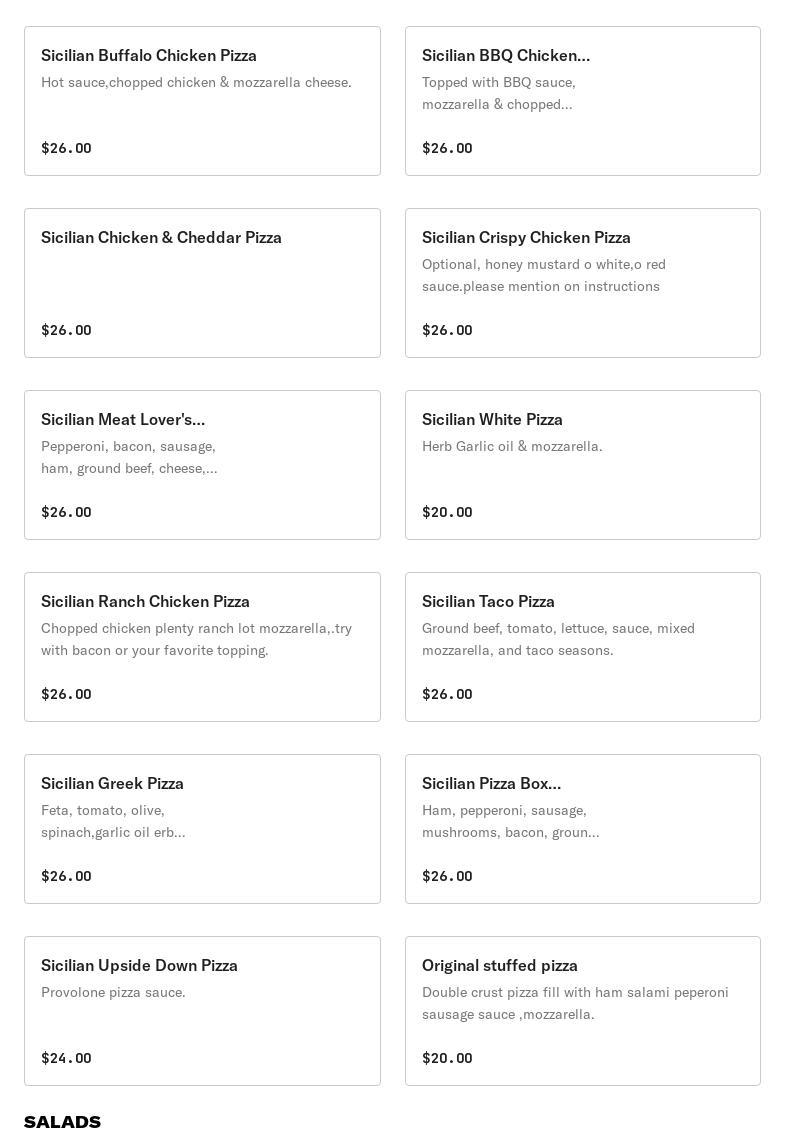The width and height of the screenshot is (785, 1138).
Task: Choose Sicilian Chicken & Cheddar Pizza
Action: pyautogui.click(x=202, y=283)
